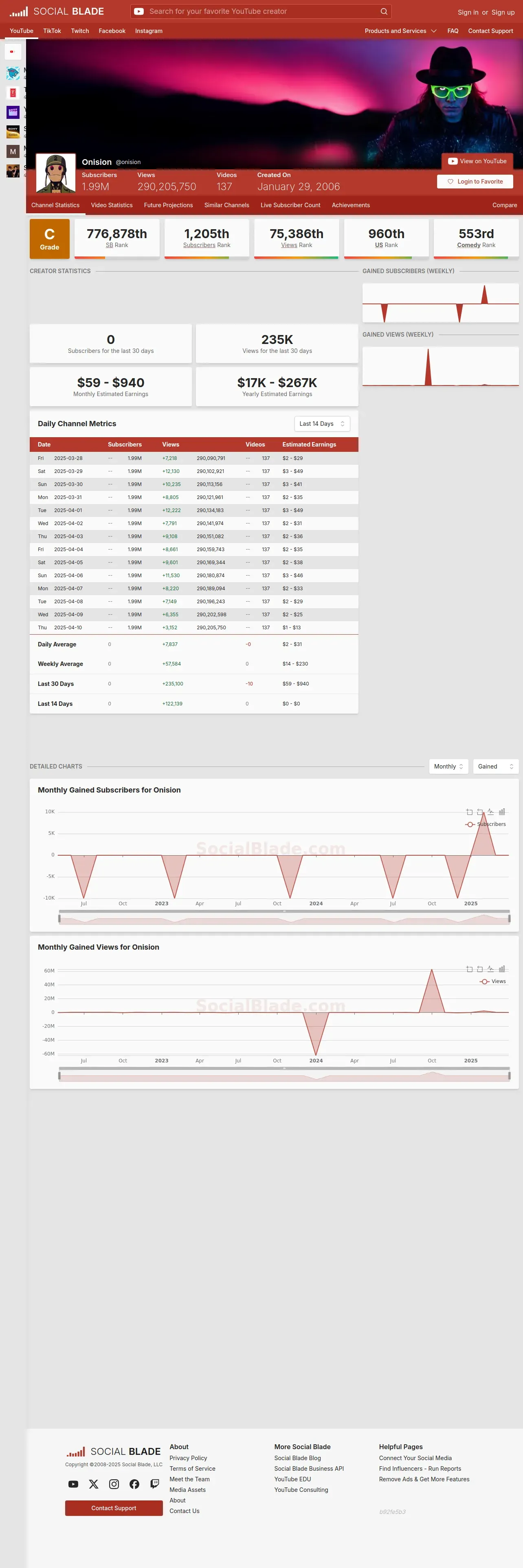Click the 2025-04-10 date in the metrics table
The height and width of the screenshot is (1568, 523).
[x=68, y=628]
